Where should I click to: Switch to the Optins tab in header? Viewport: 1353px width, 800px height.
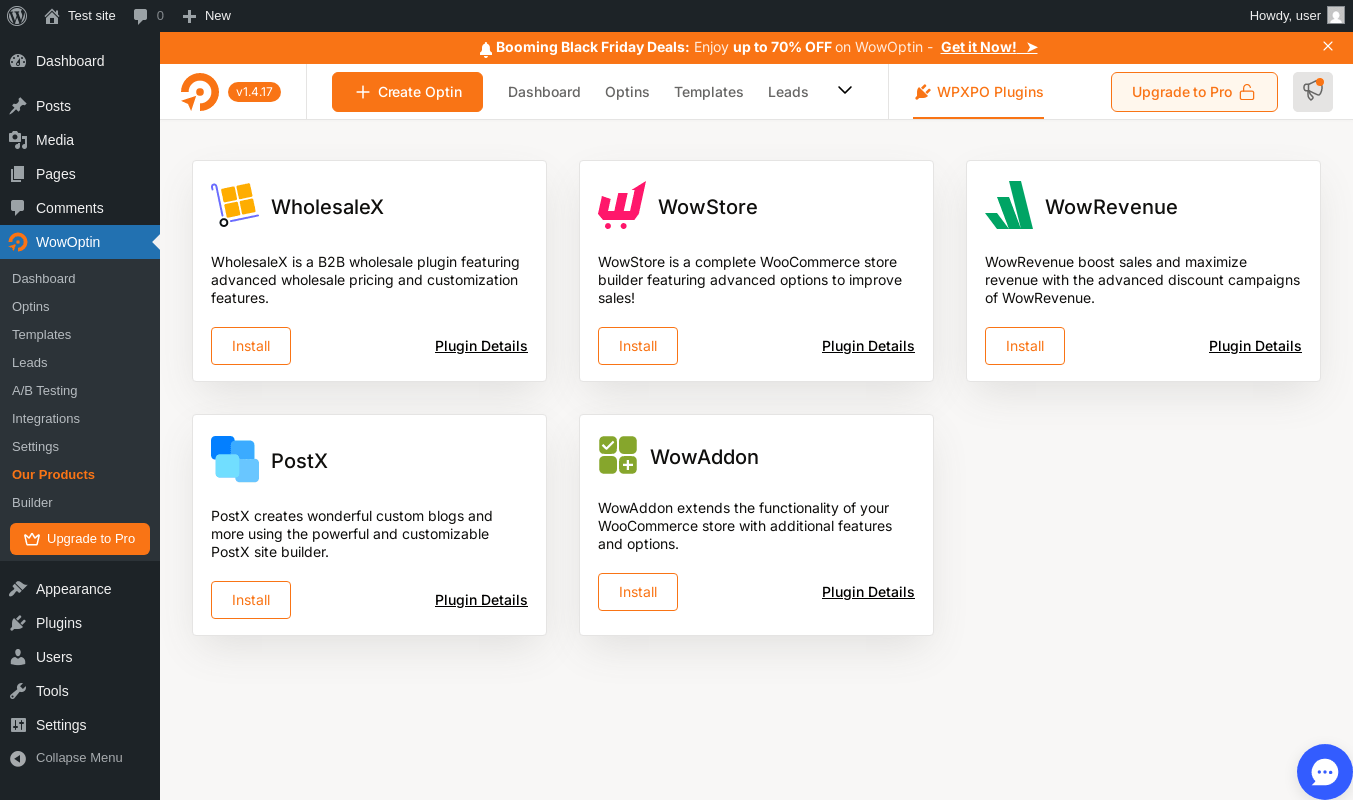[627, 92]
